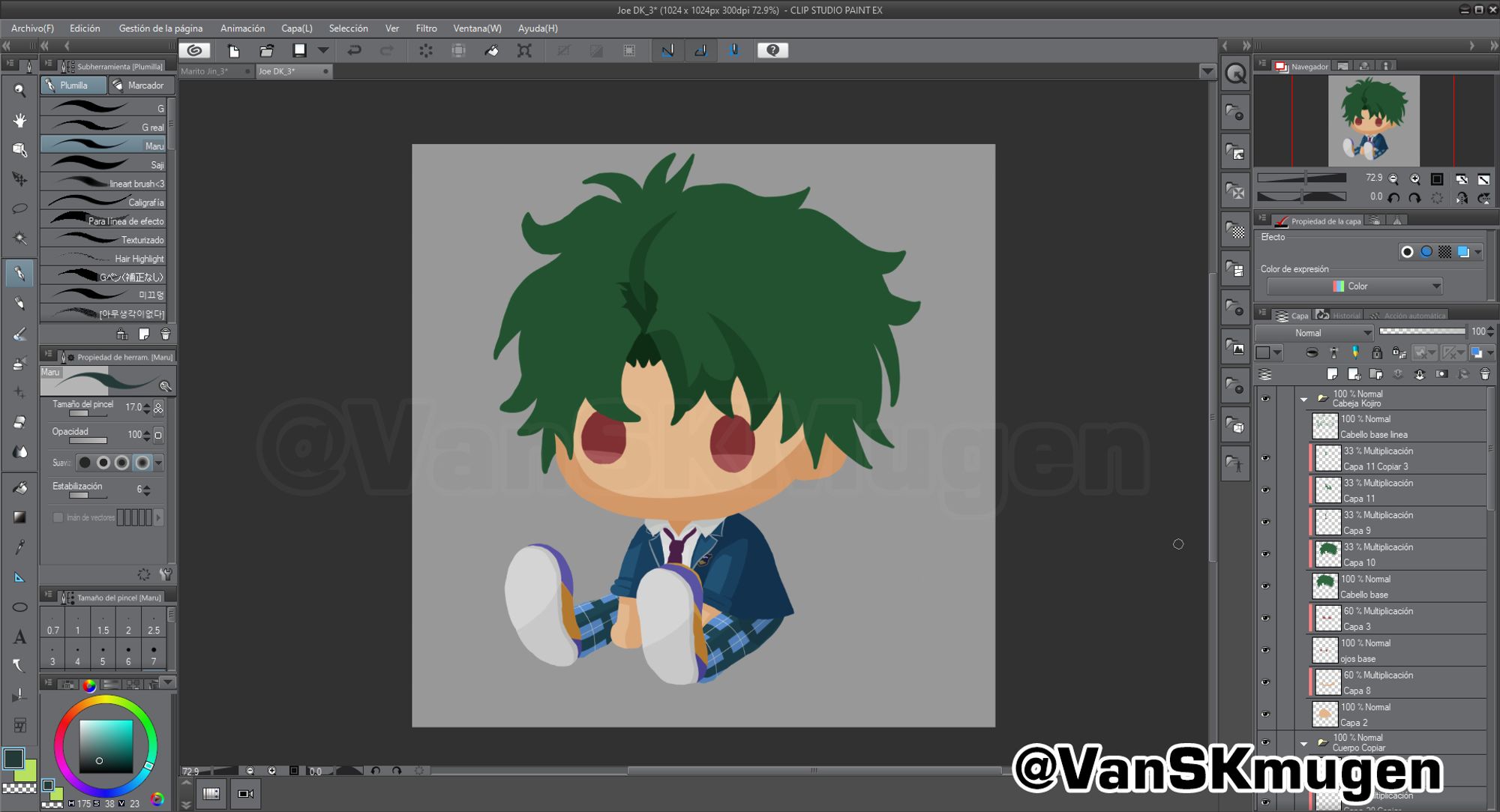Select the Gradient tool

tap(19, 517)
